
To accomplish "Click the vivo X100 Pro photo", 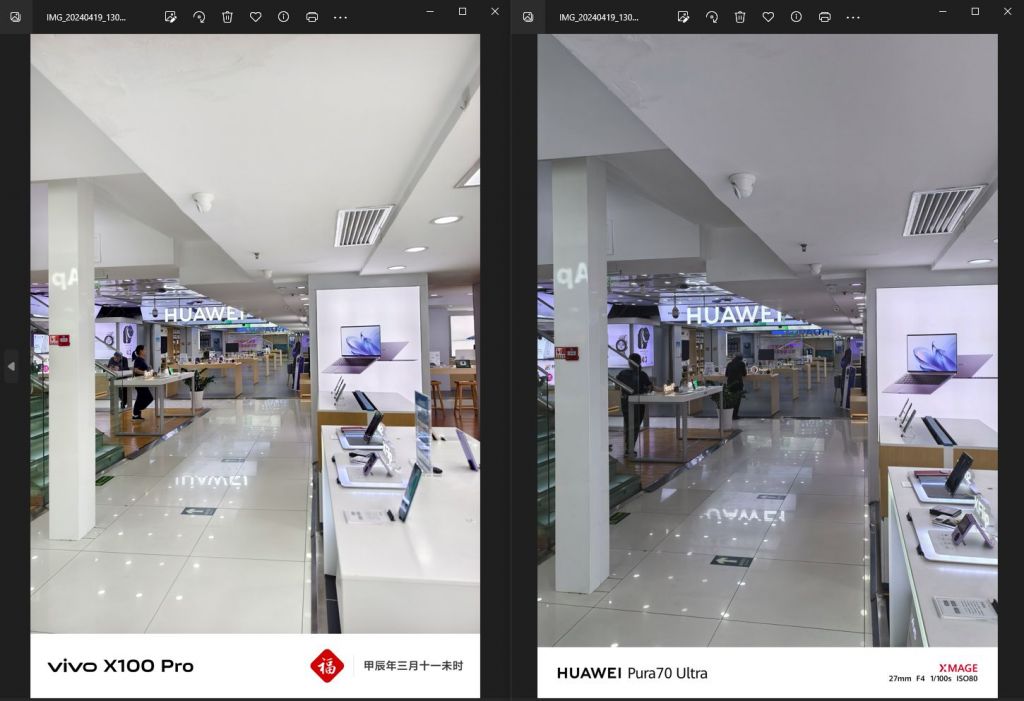I will pos(255,366).
